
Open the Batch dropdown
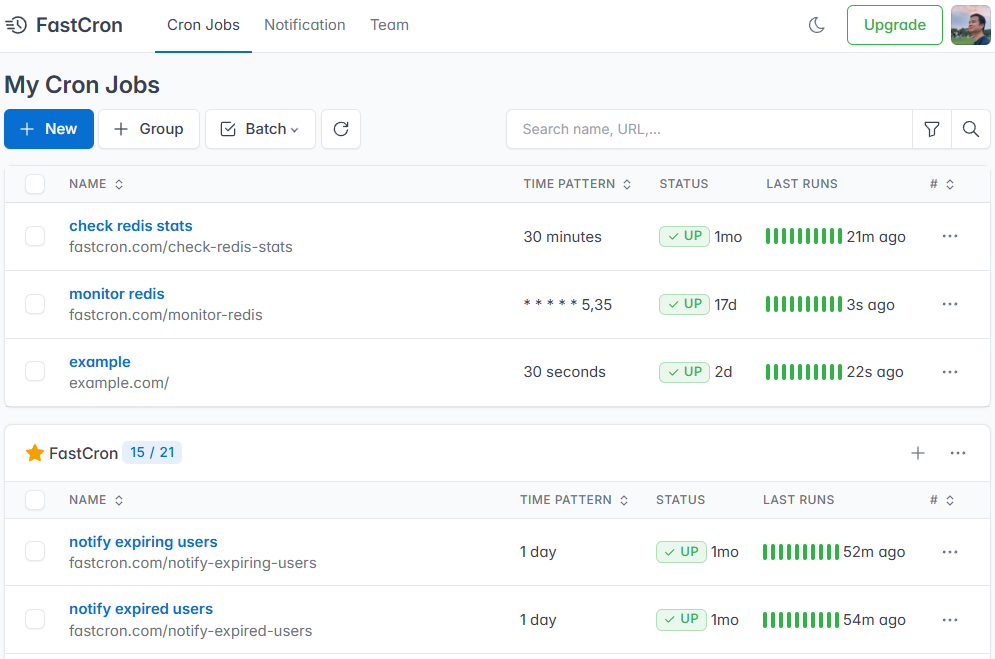click(x=260, y=129)
